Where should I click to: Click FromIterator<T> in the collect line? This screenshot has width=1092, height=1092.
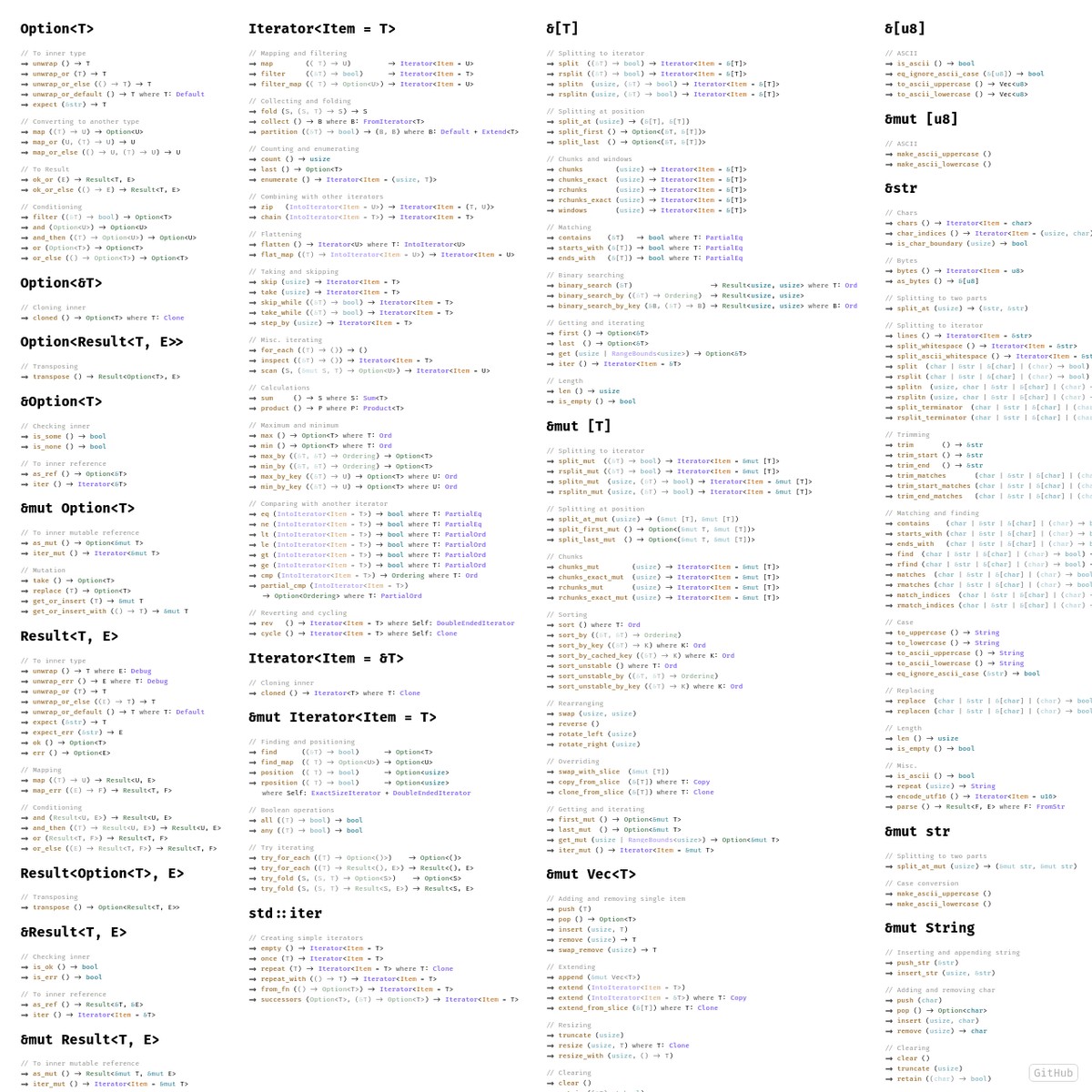393,121
